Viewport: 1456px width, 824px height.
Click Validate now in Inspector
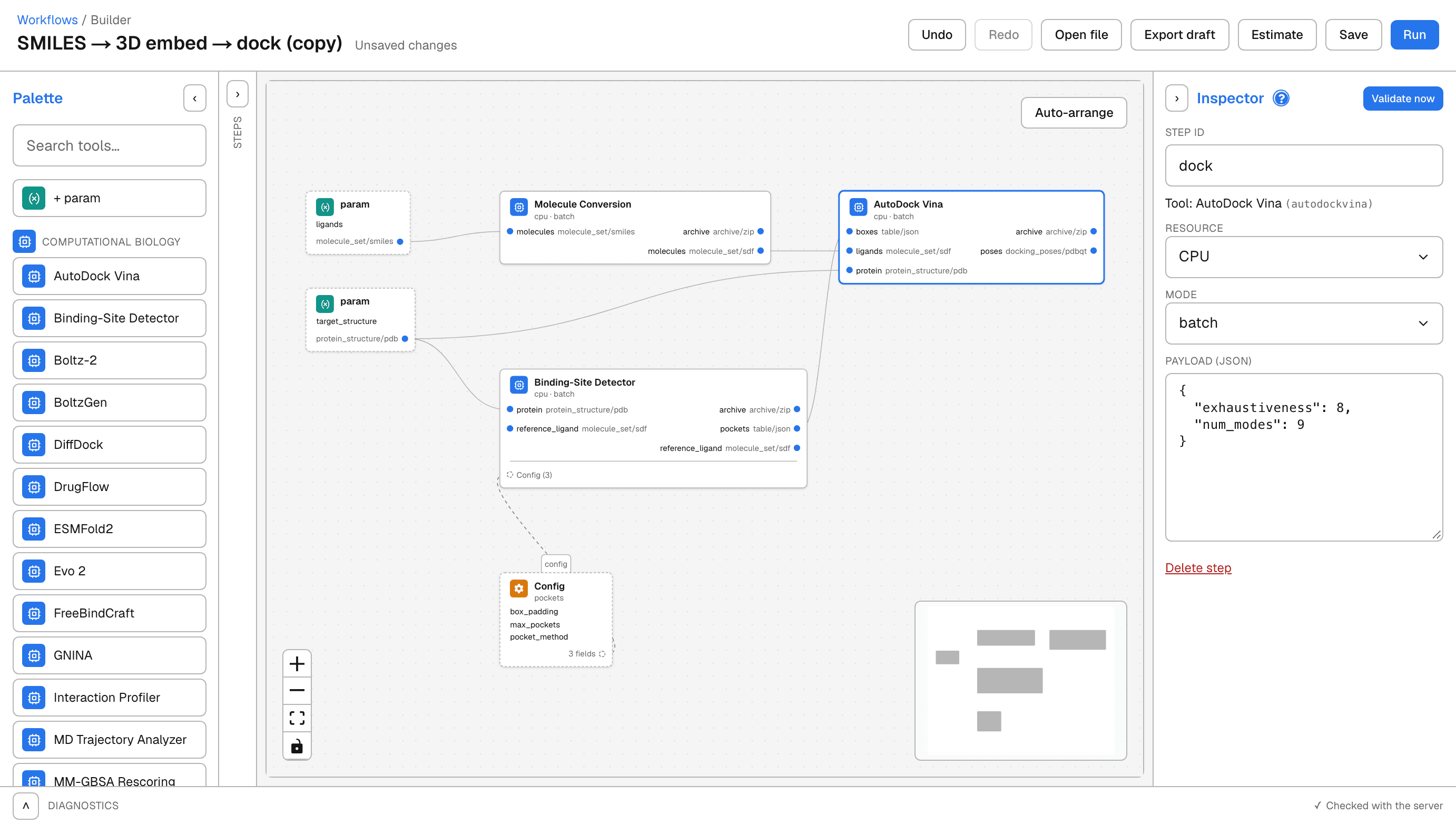[x=1403, y=99]
